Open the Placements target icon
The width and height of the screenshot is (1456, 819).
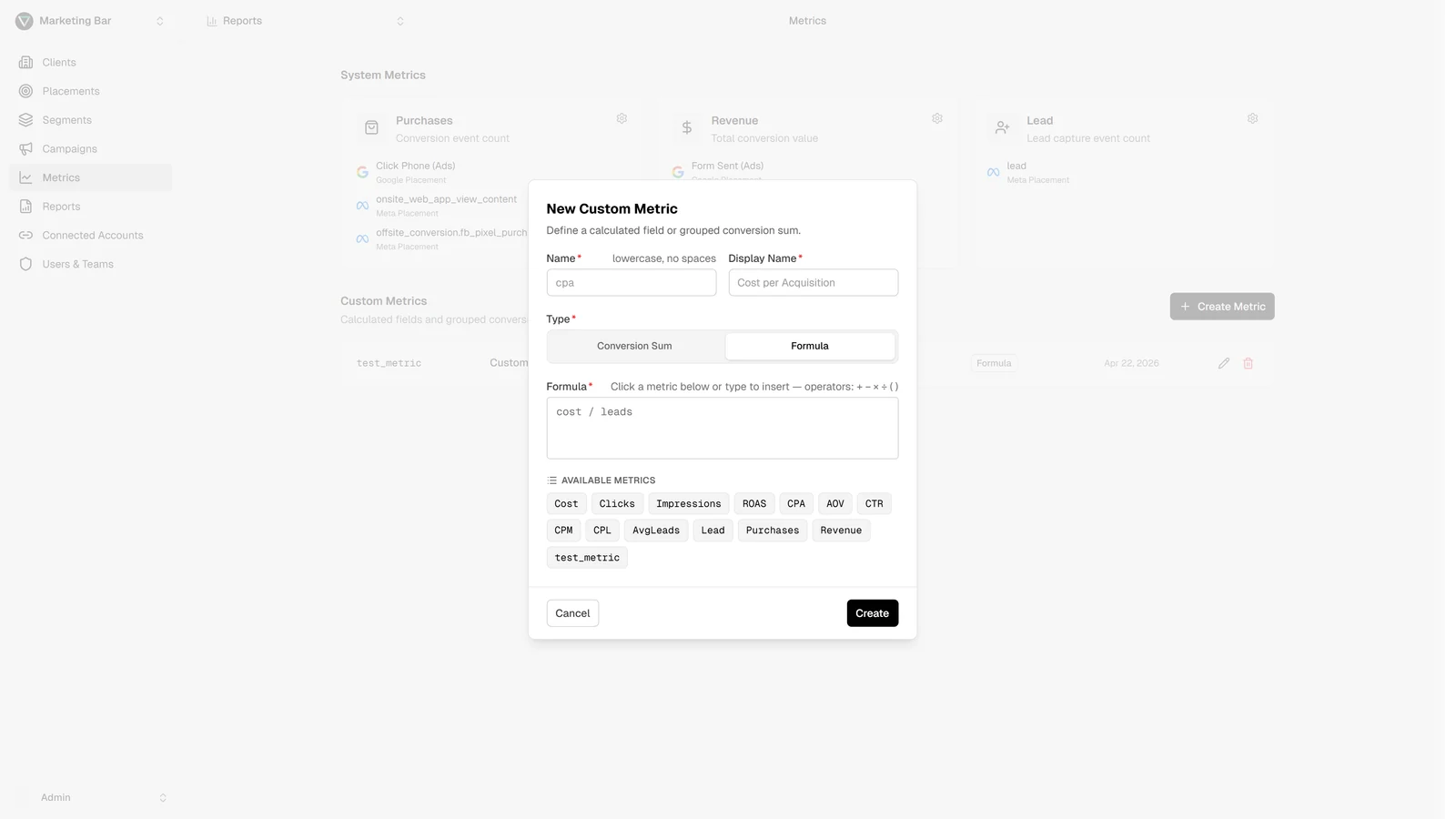pos(25,91)
